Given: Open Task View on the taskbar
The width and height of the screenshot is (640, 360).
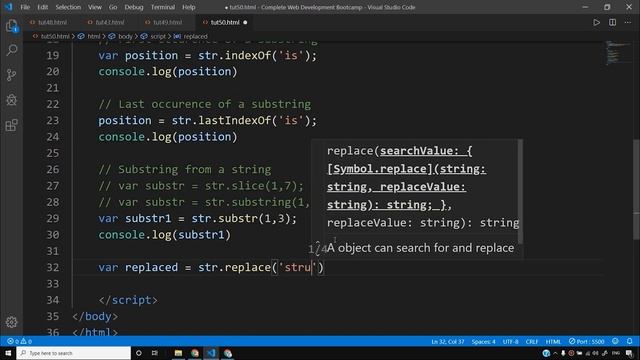Looking at the screenshot, I should (155, 353).
